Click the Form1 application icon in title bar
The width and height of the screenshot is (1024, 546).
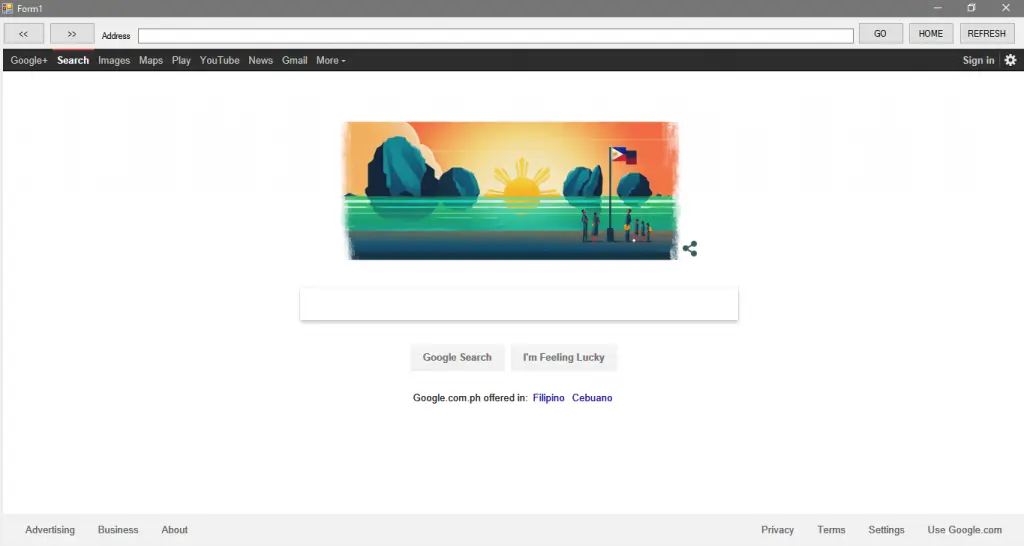click(7, 8)
